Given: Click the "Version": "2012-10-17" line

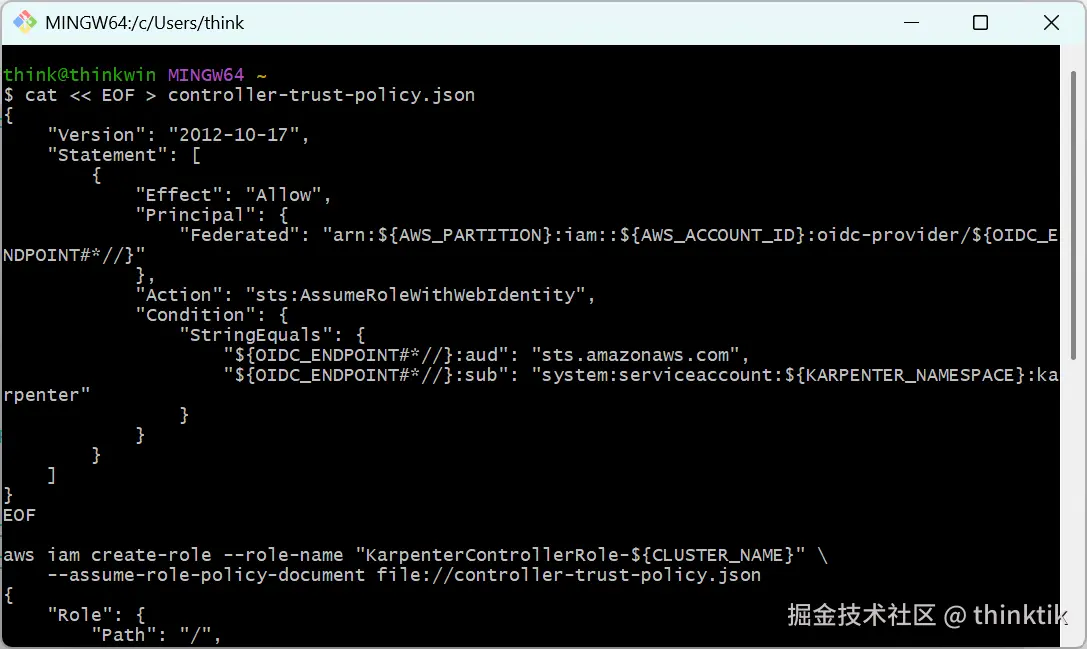Looking at the screenshot, I should tap(178, 135).
